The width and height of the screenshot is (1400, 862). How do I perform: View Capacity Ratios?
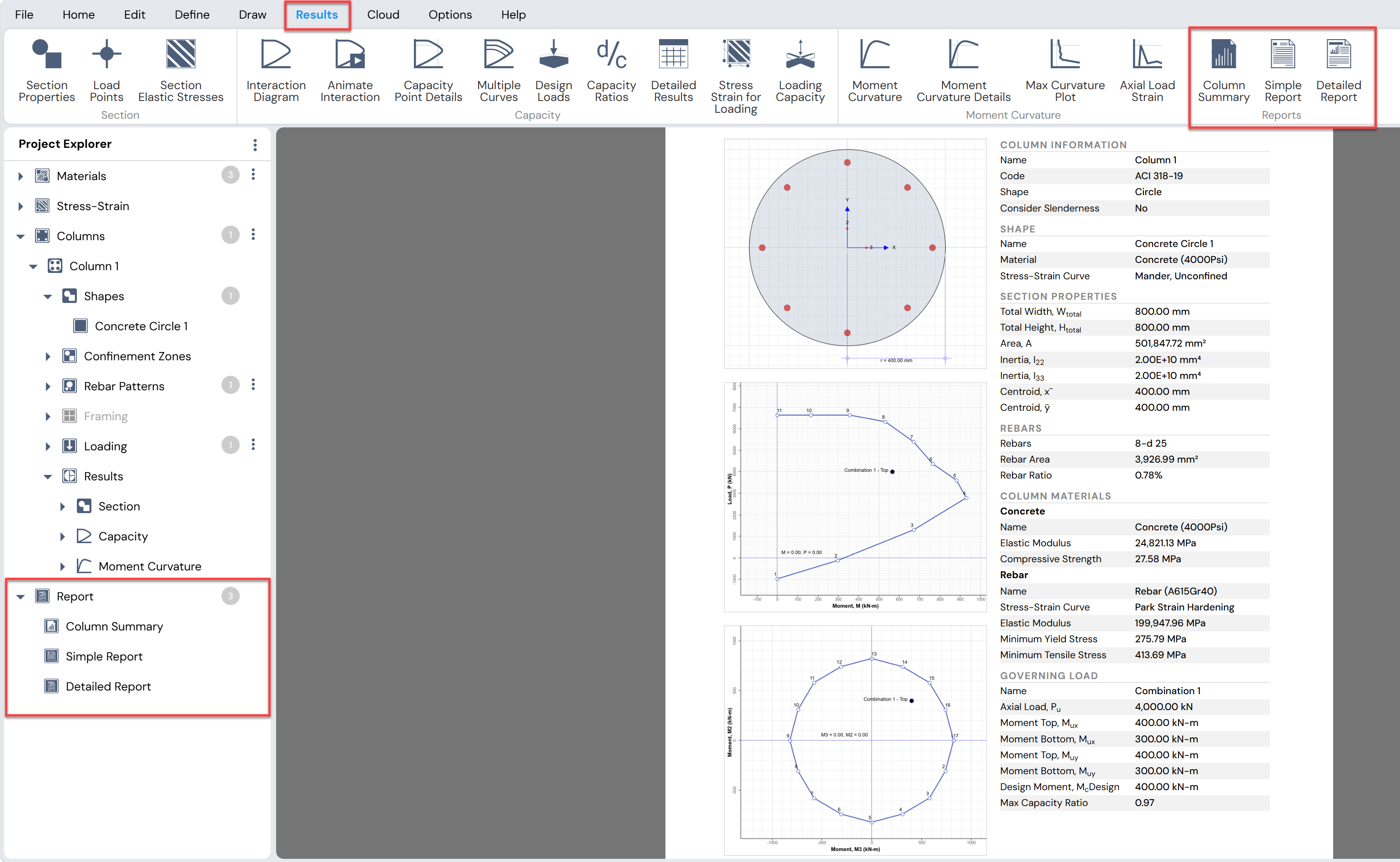(x=611, y=71)
